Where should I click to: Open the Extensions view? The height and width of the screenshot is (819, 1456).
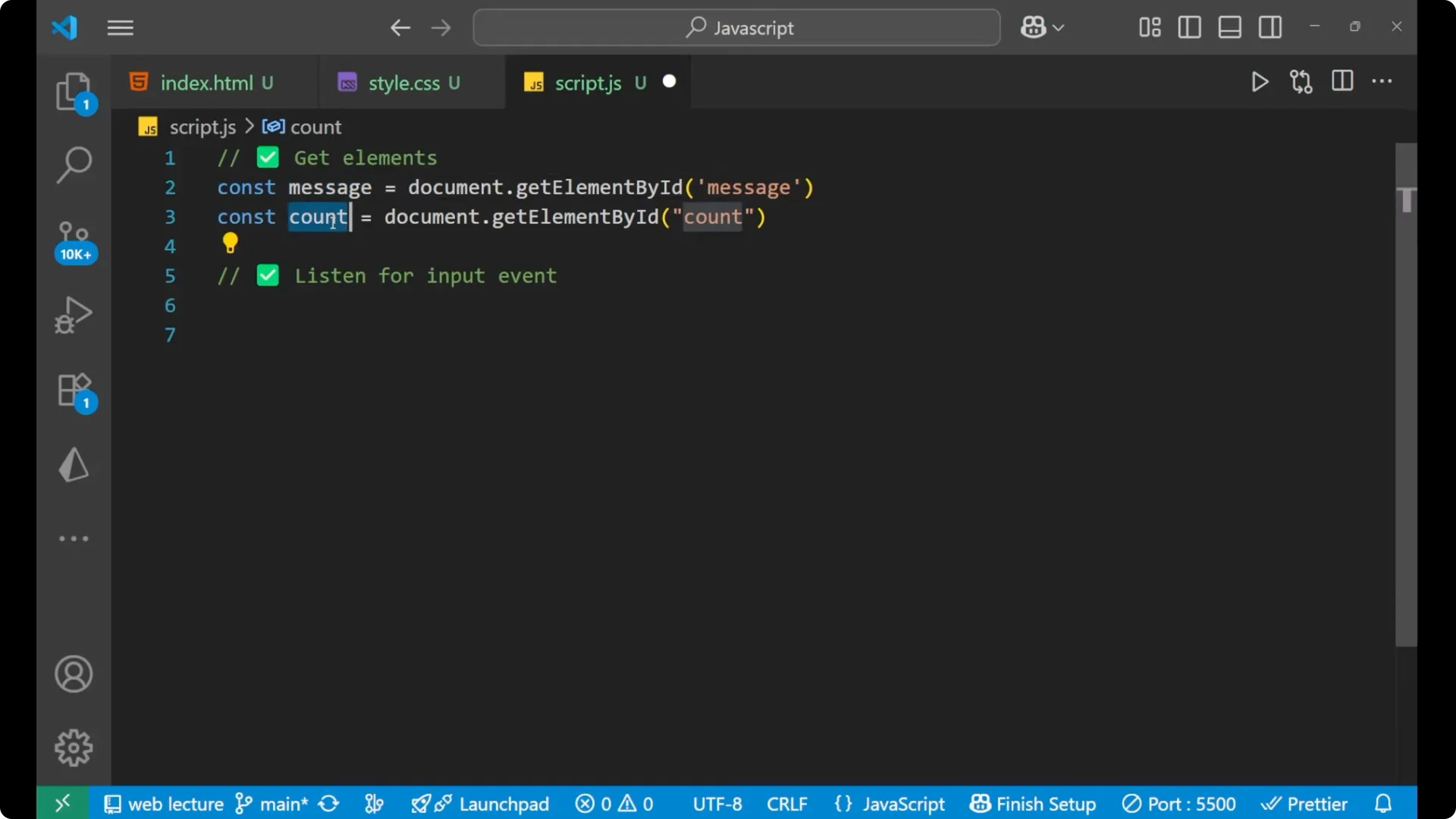[74, 391]
